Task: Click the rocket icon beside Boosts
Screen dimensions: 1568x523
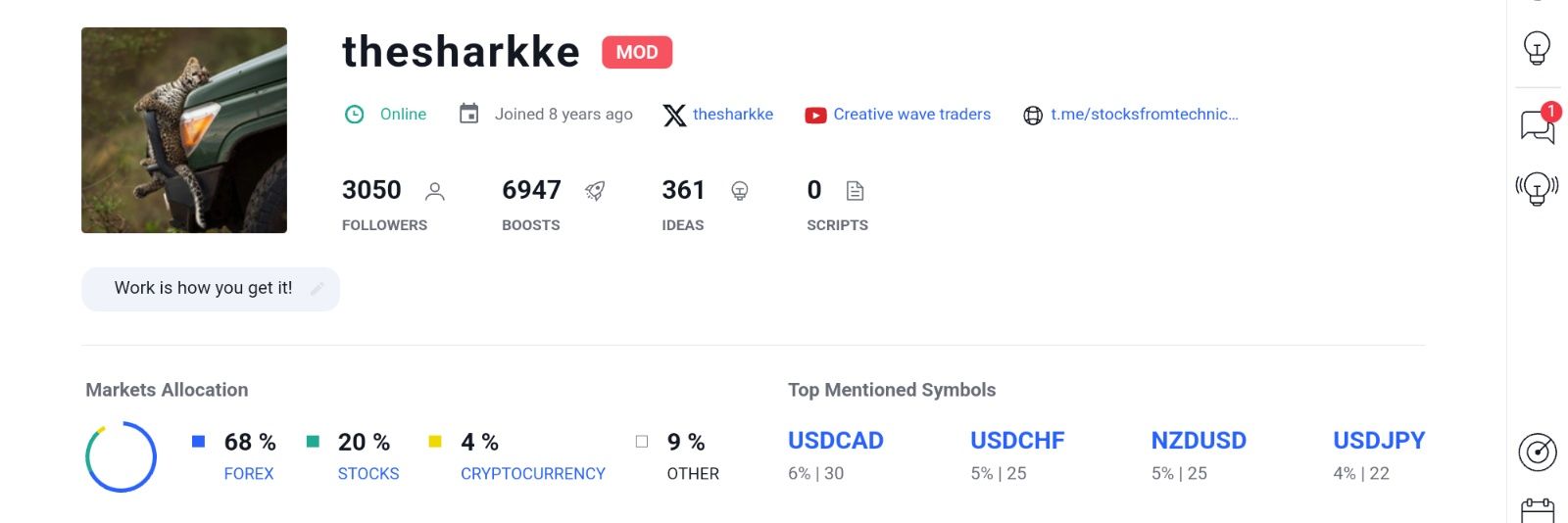Action: [595, 191]
